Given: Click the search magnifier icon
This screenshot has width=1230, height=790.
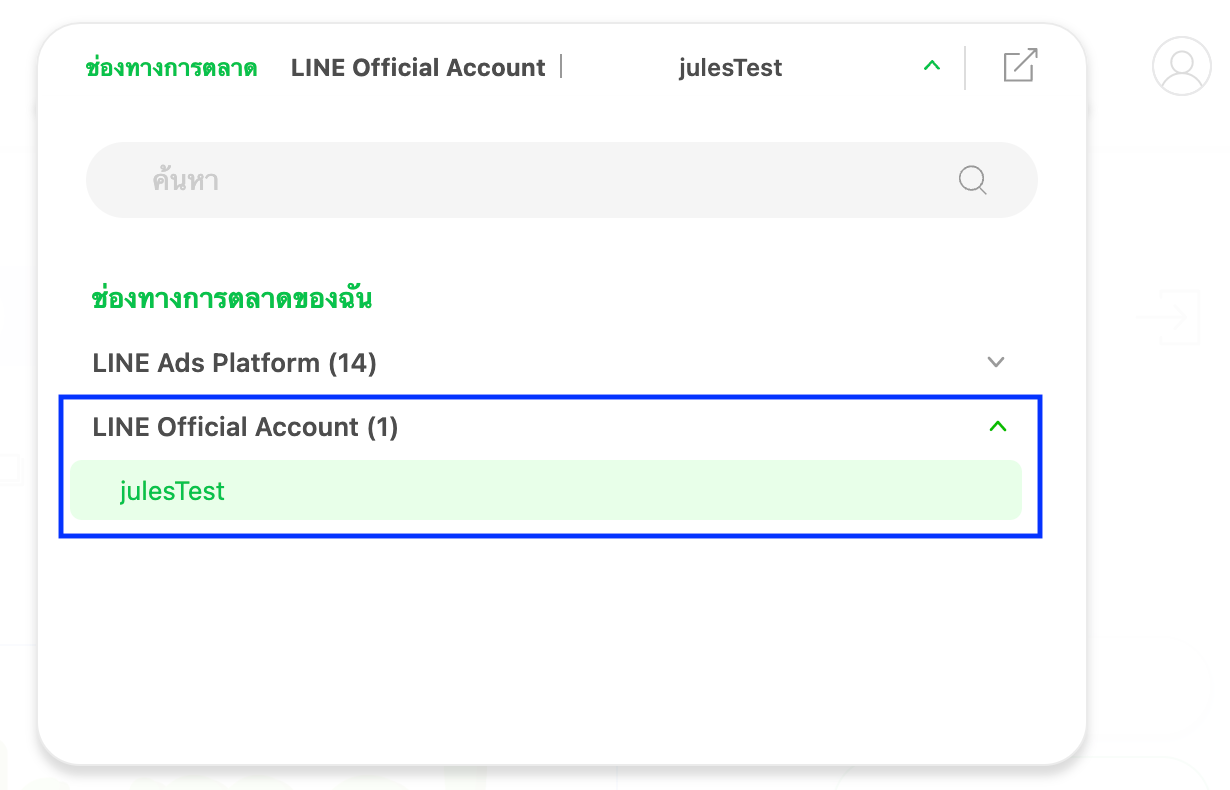Looking at the screenshot, I should pyautogui.click(x=973, y=180).
